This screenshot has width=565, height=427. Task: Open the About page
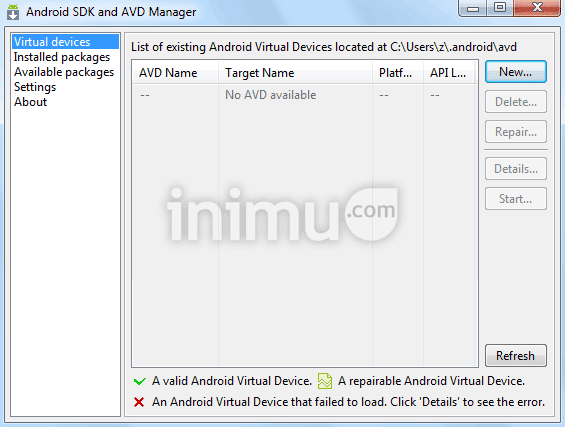[x=31, y=102]
